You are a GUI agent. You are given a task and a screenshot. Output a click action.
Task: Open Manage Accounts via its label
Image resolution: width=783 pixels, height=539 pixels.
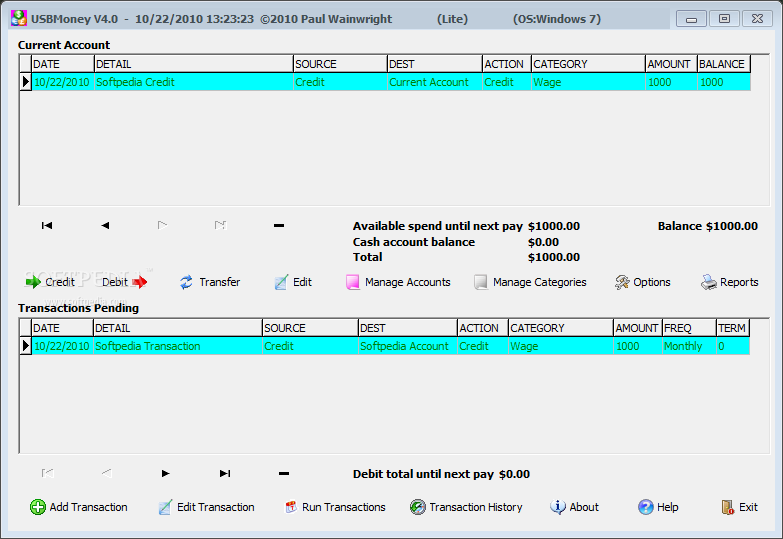pos(407,282)
